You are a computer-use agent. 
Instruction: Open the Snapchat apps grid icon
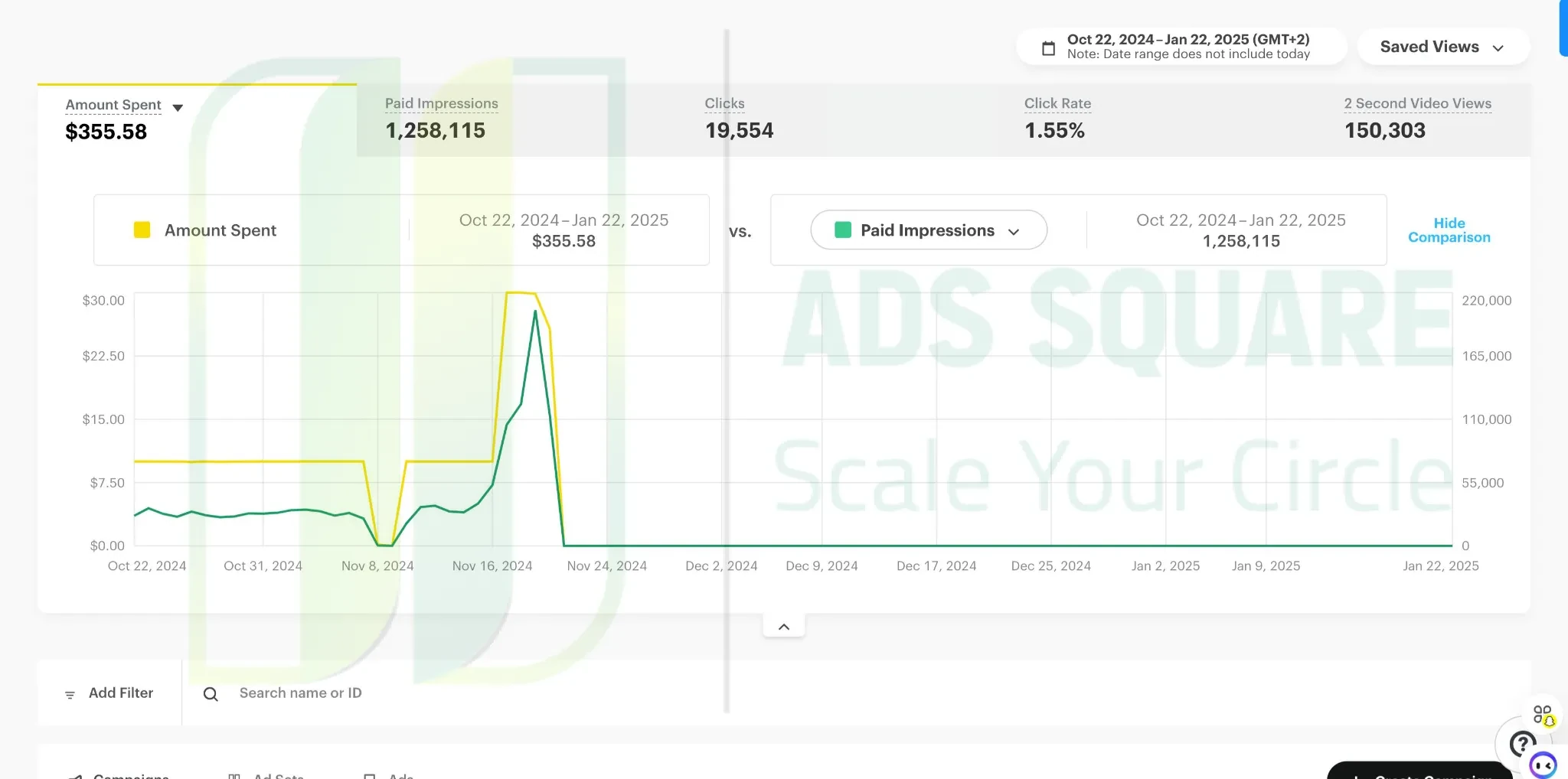tap(1543, 715)
